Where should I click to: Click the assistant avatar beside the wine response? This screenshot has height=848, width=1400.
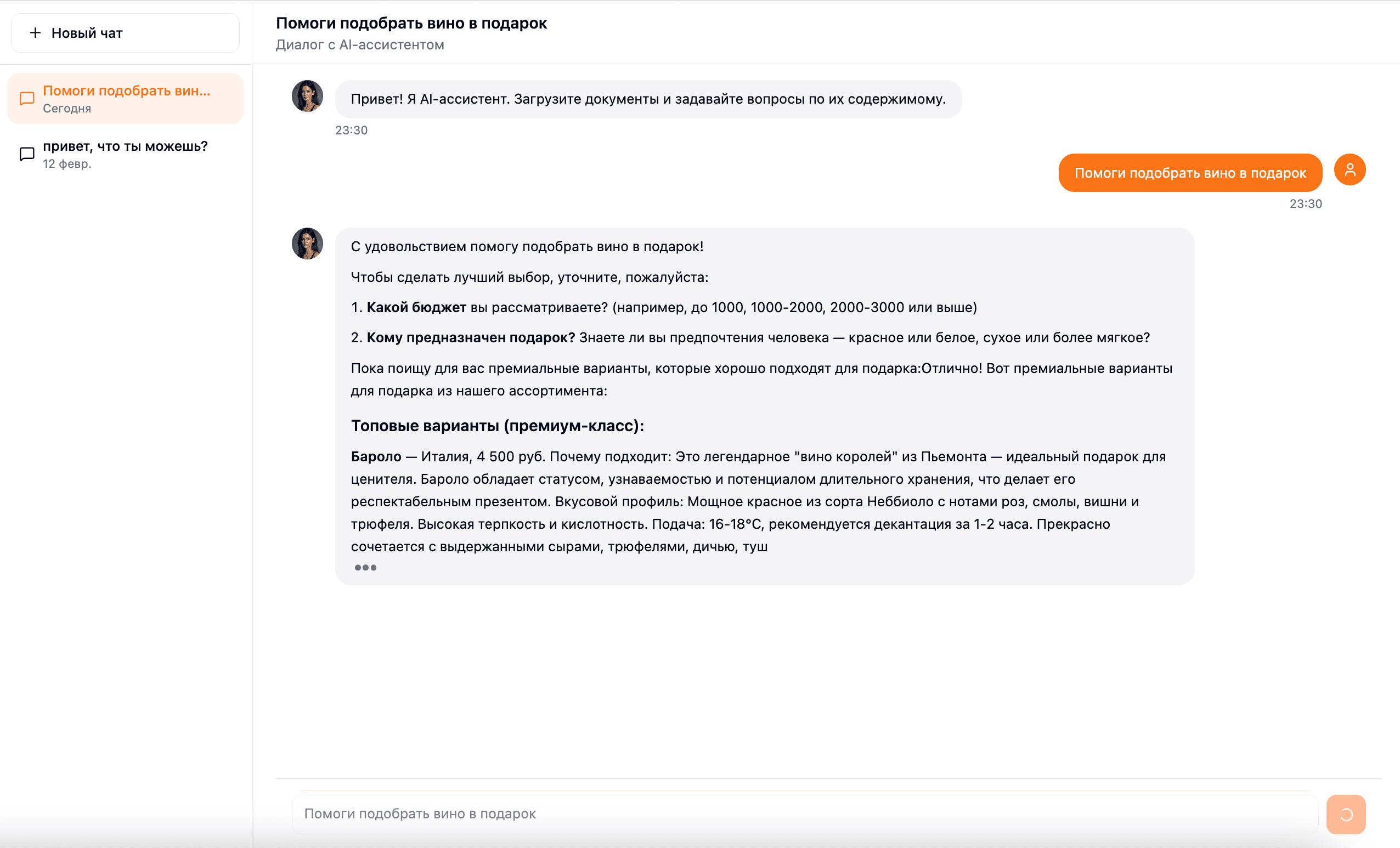pyautogui.click(x=307, y=244)
